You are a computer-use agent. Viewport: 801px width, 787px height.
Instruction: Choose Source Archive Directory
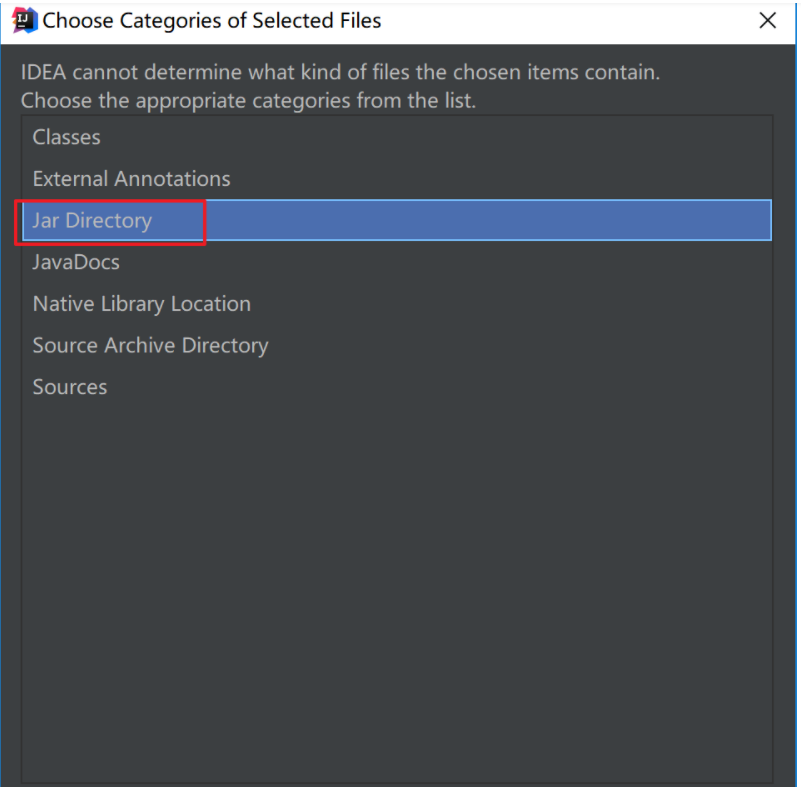(x=396, y=345)
